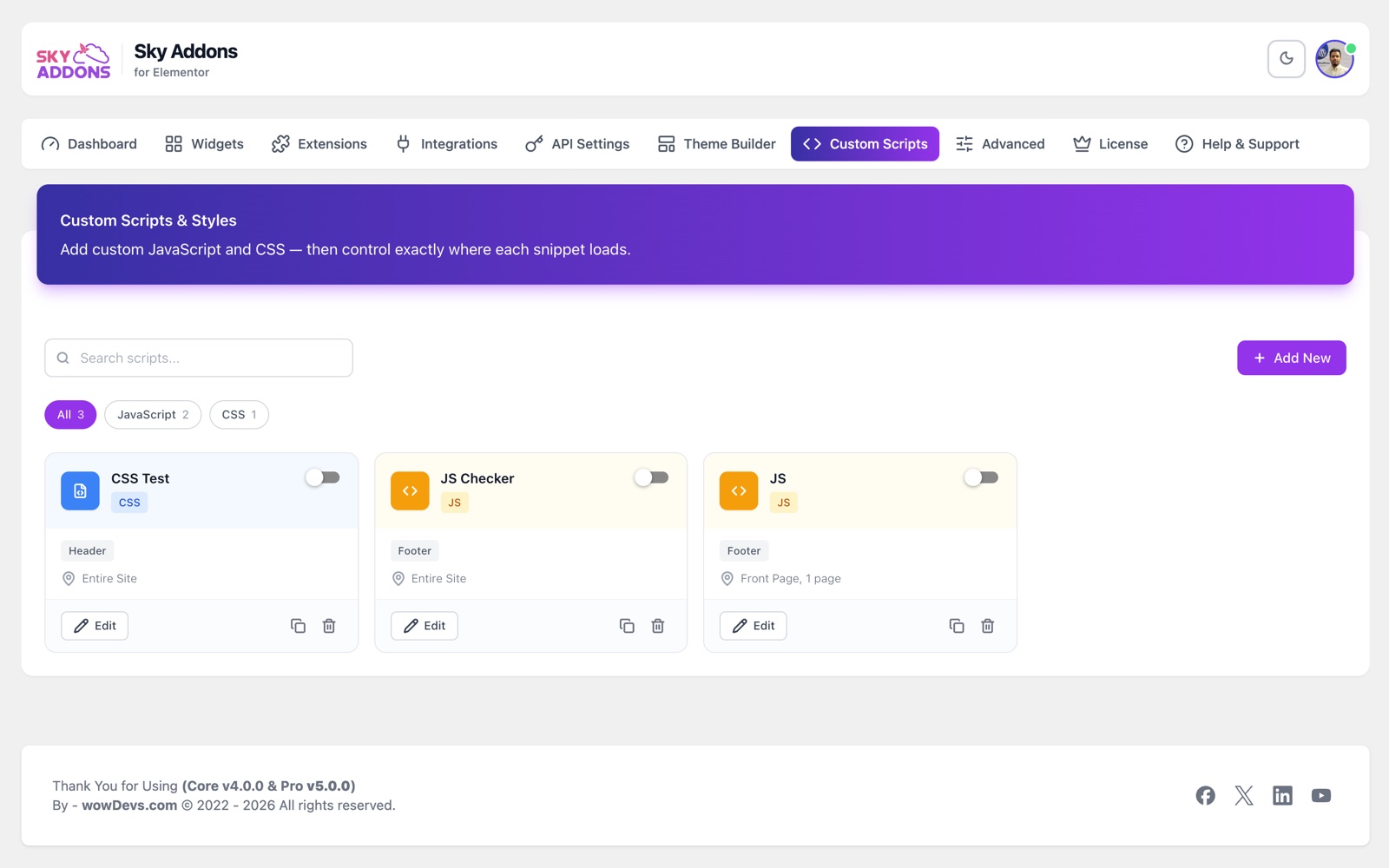Edit the JS Checker script
Screen dimensions: 1389x868
[425, 626]
